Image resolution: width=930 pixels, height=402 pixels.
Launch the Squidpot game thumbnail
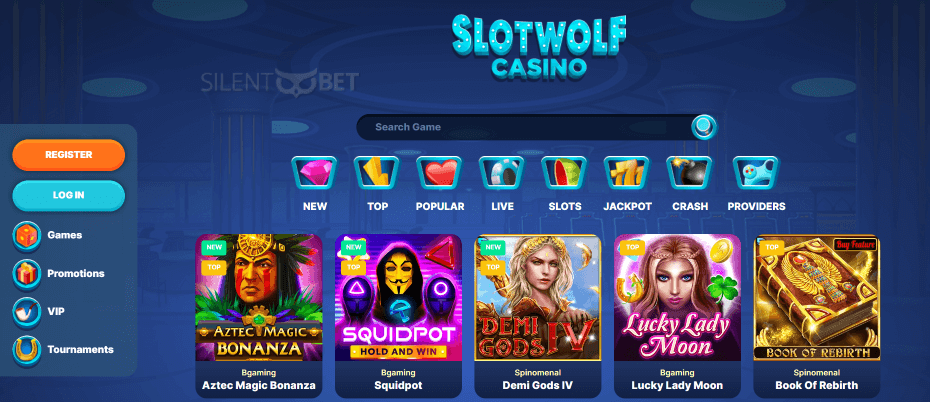tap(399, 298)
